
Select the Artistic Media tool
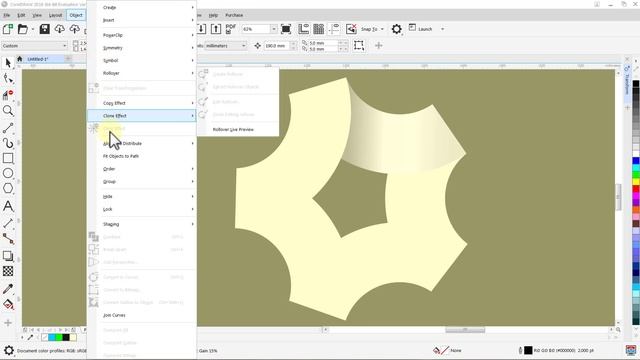pos(8,143)
